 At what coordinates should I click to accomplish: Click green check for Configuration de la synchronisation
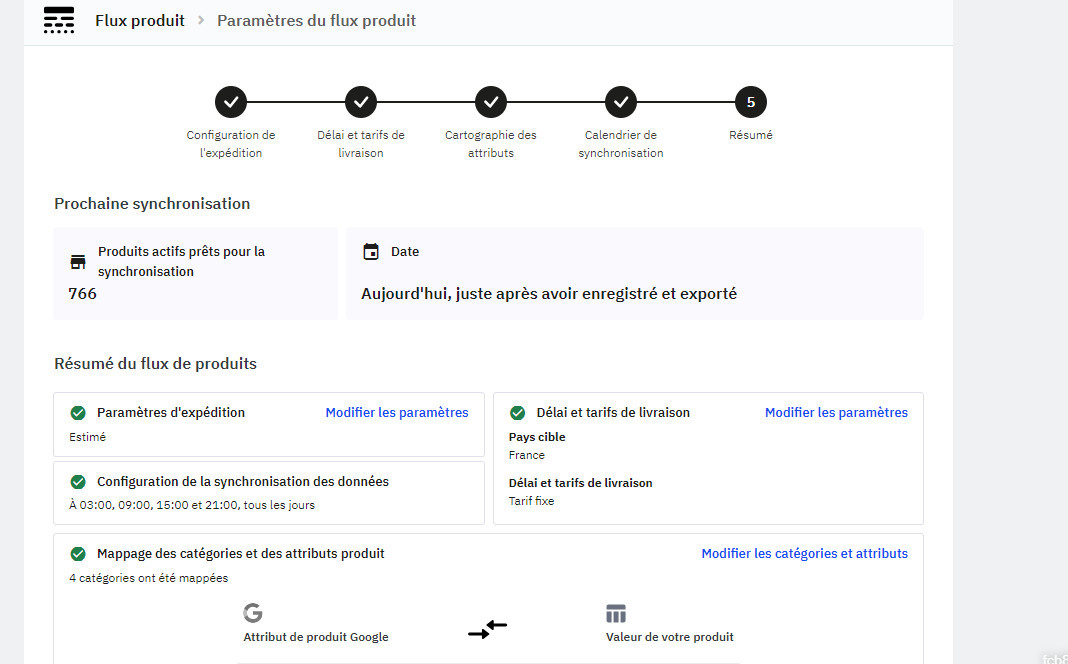click(78, 482)
